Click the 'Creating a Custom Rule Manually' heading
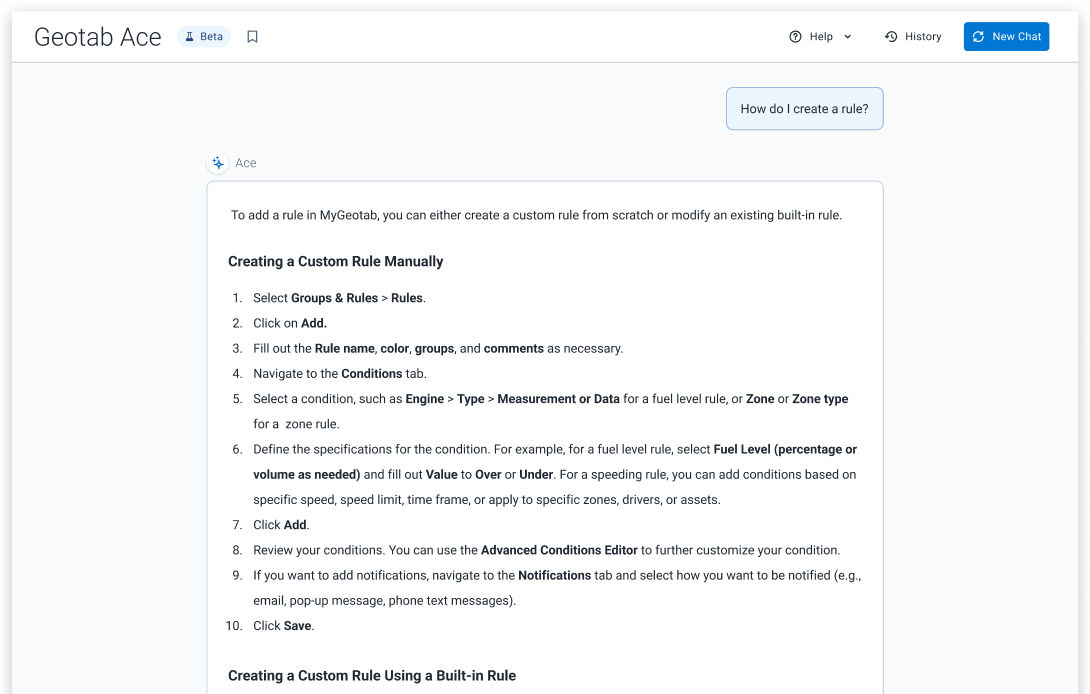Screen dimensions: 1090x694 coord(336,261)
